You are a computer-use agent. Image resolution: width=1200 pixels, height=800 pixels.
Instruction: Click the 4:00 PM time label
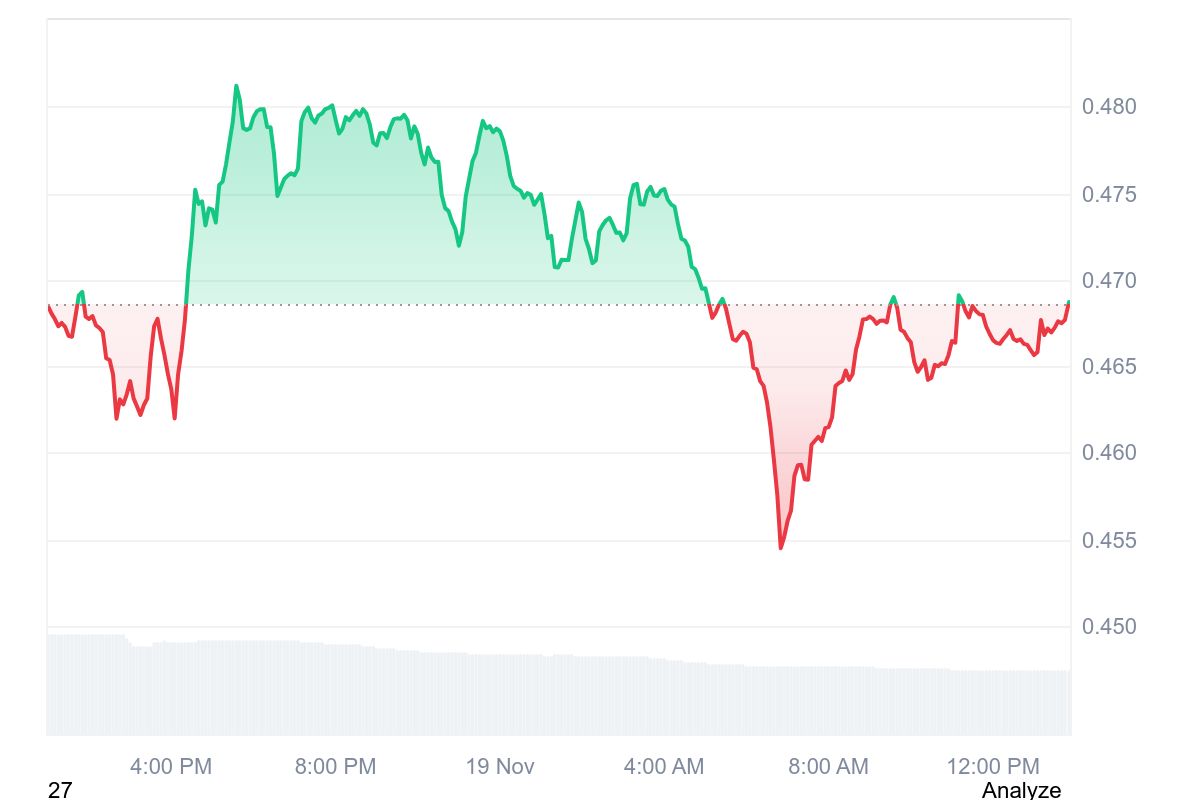pos(171,767)
